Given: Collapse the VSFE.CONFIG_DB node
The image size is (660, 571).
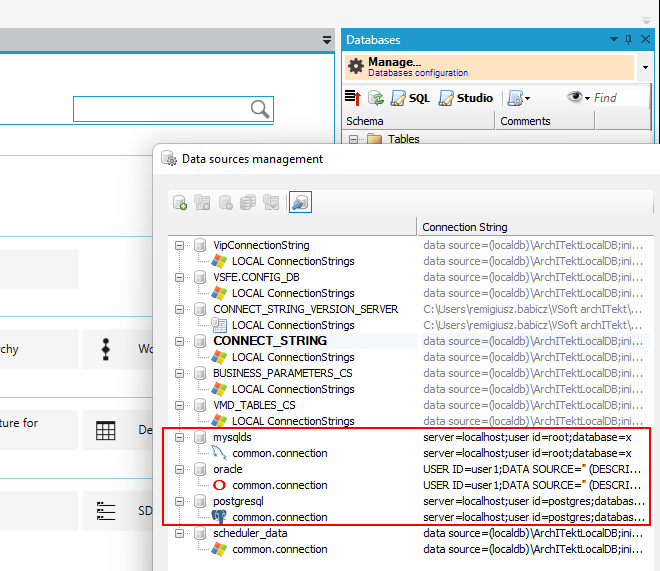Looking at the screenshot, I should tap(180, 277).
